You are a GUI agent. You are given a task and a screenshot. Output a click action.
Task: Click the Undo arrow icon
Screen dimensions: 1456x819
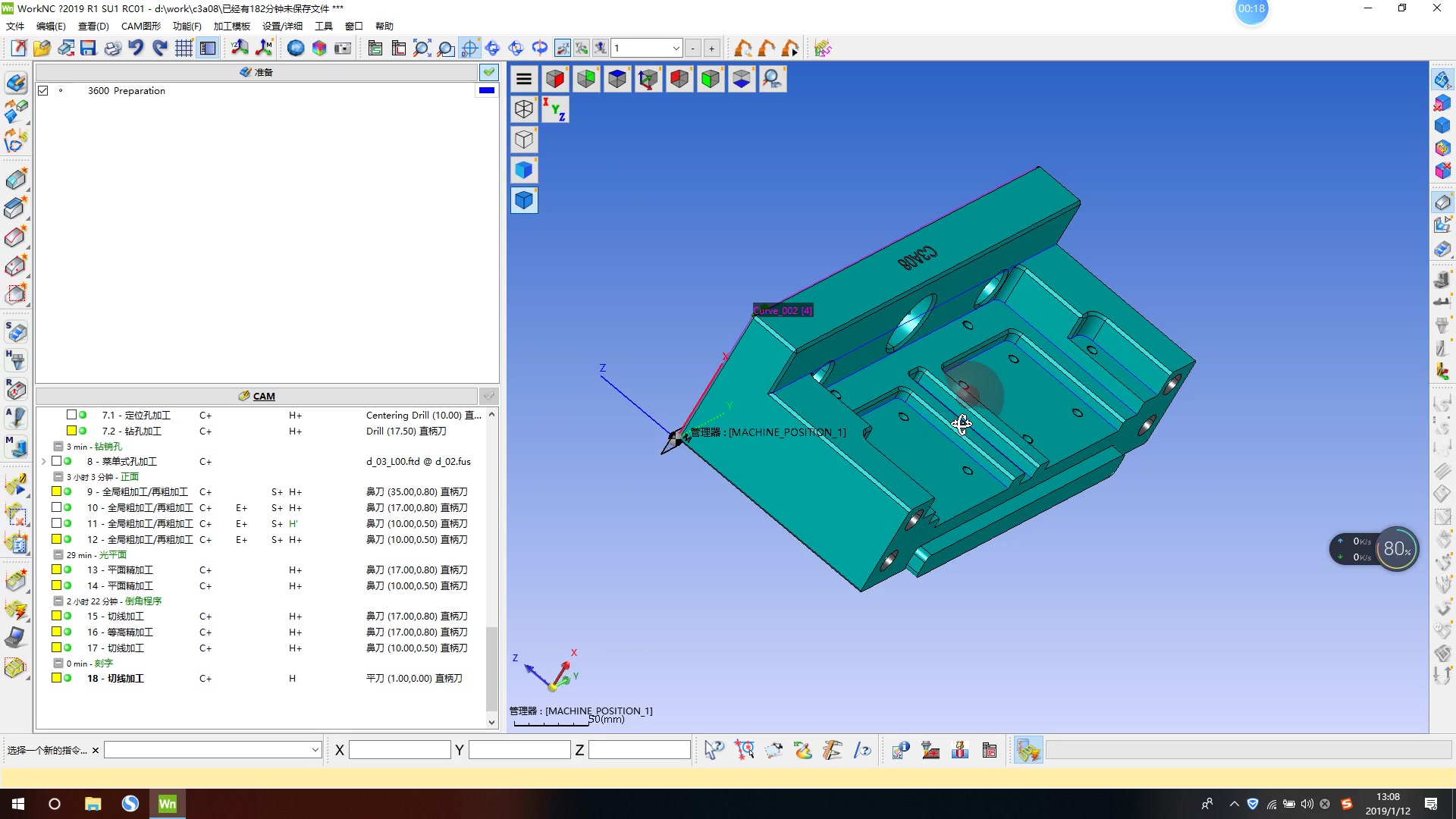136,49
